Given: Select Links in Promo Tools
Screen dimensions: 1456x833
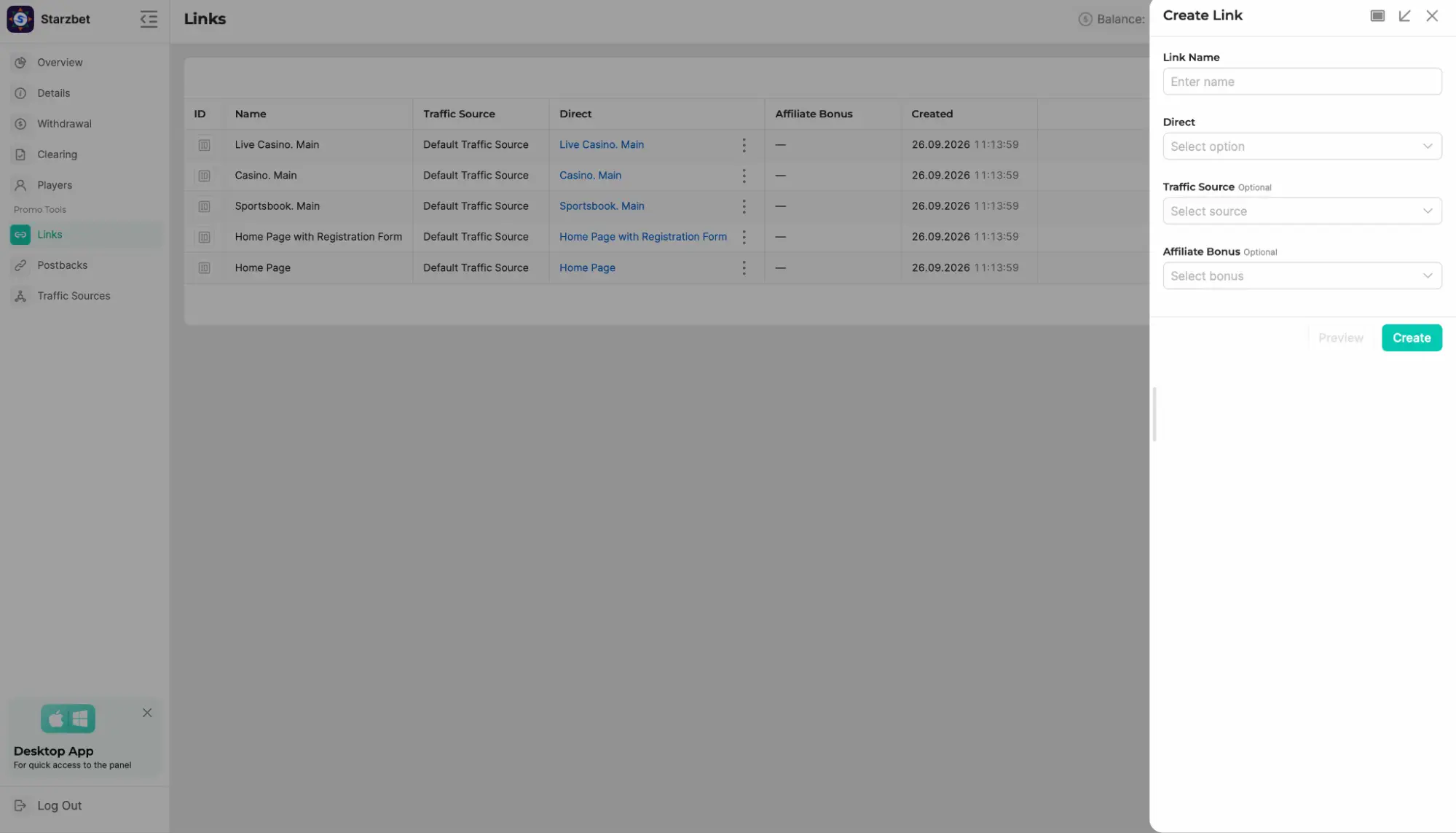Looking at the screenshot, I should tap(84, 235).
